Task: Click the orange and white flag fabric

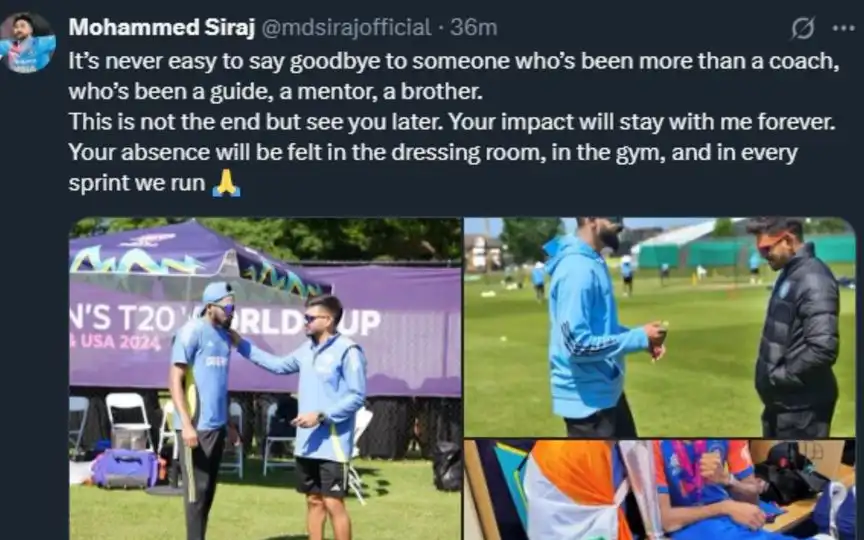Action: tap(573, 490)
